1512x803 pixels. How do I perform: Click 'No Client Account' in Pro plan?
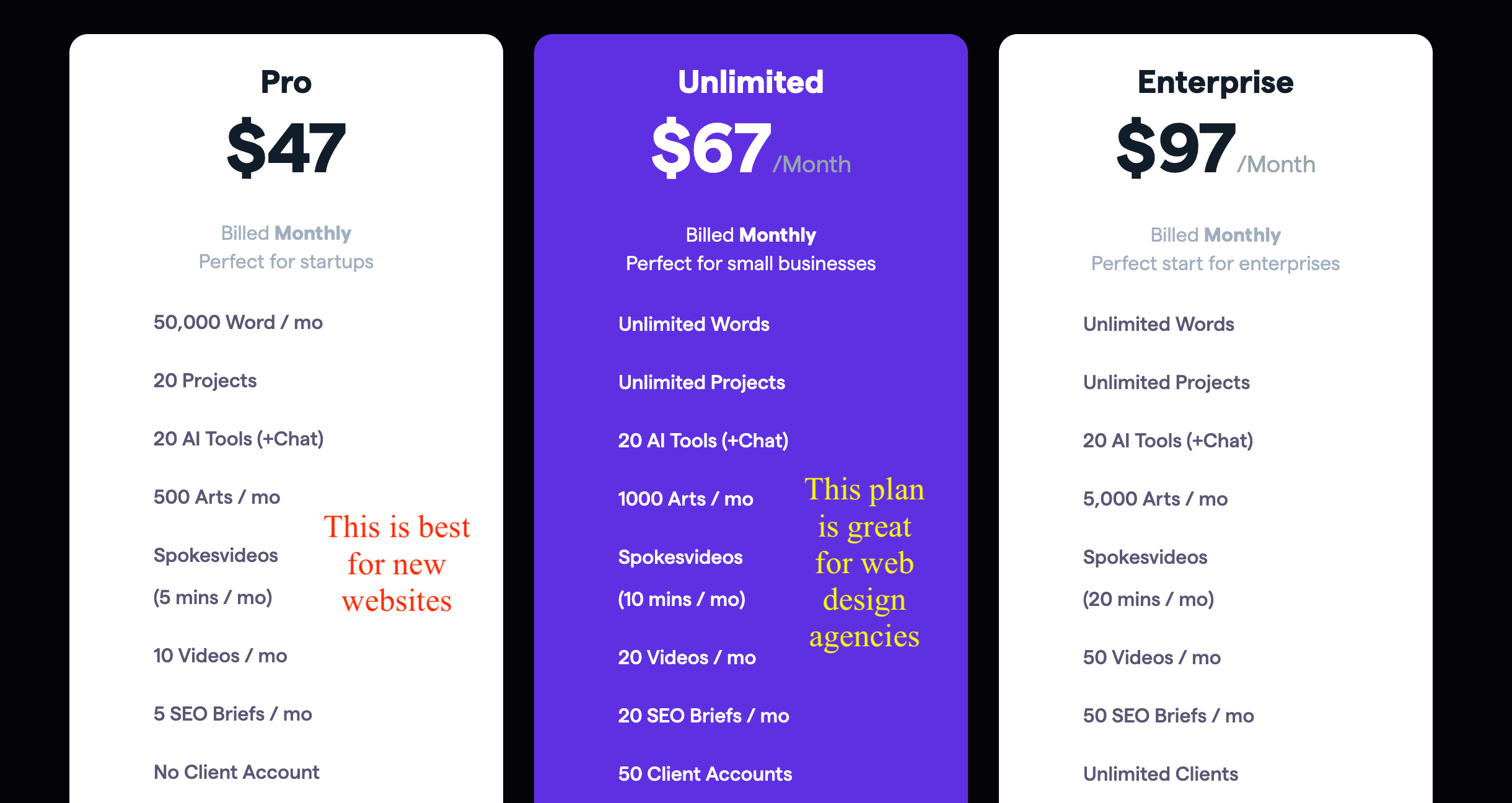[236, 772]
